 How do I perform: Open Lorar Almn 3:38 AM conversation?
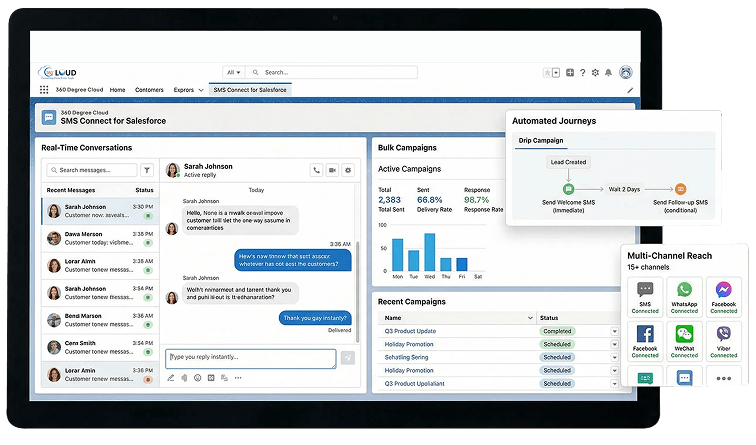[x=100, y=266]
